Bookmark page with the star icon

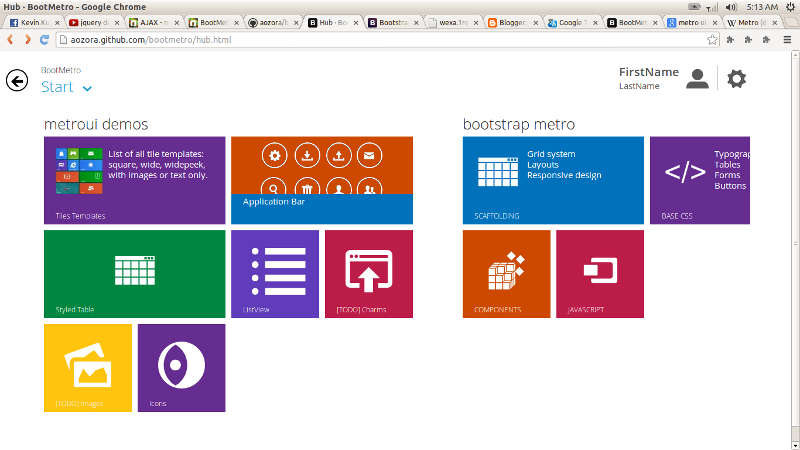pos(712,40)
